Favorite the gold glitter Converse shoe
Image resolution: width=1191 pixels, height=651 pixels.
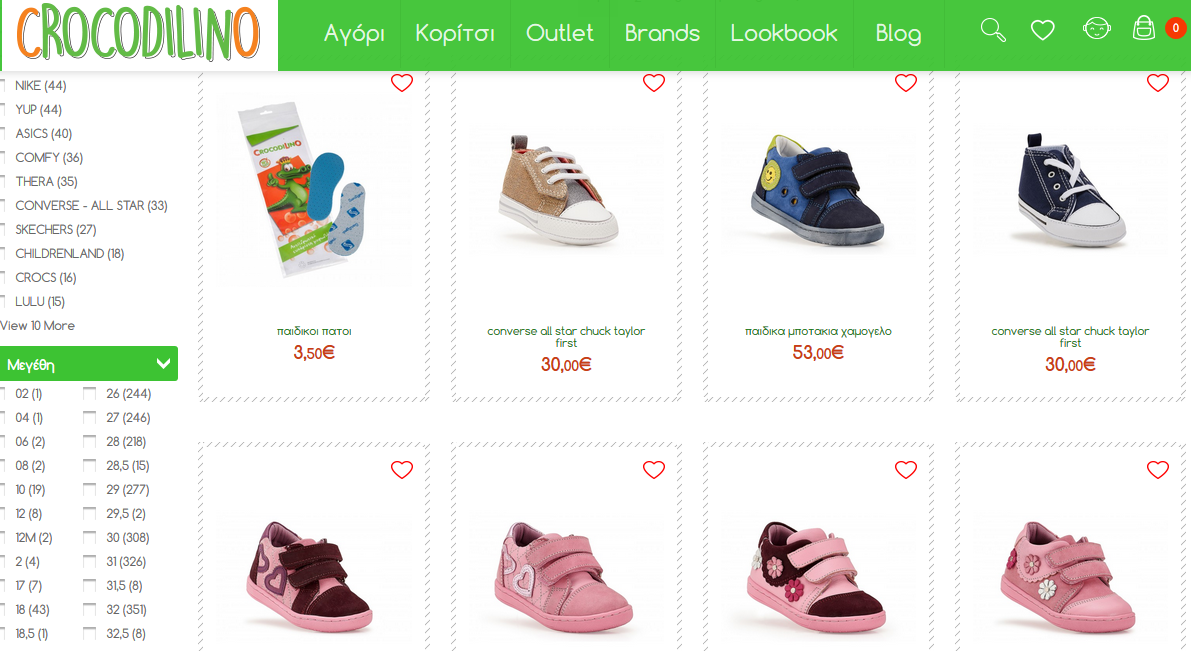653,83
